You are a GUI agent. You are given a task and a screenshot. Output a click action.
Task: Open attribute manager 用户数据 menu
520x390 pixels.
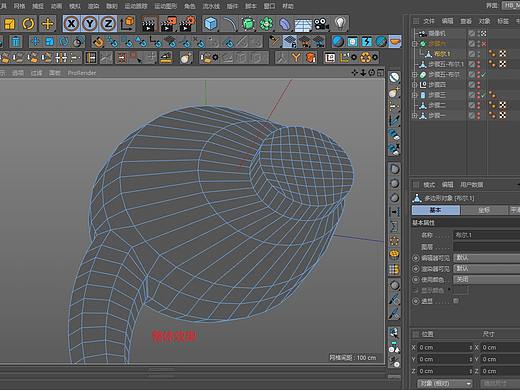pyautogui.click(x=472, y=185)
